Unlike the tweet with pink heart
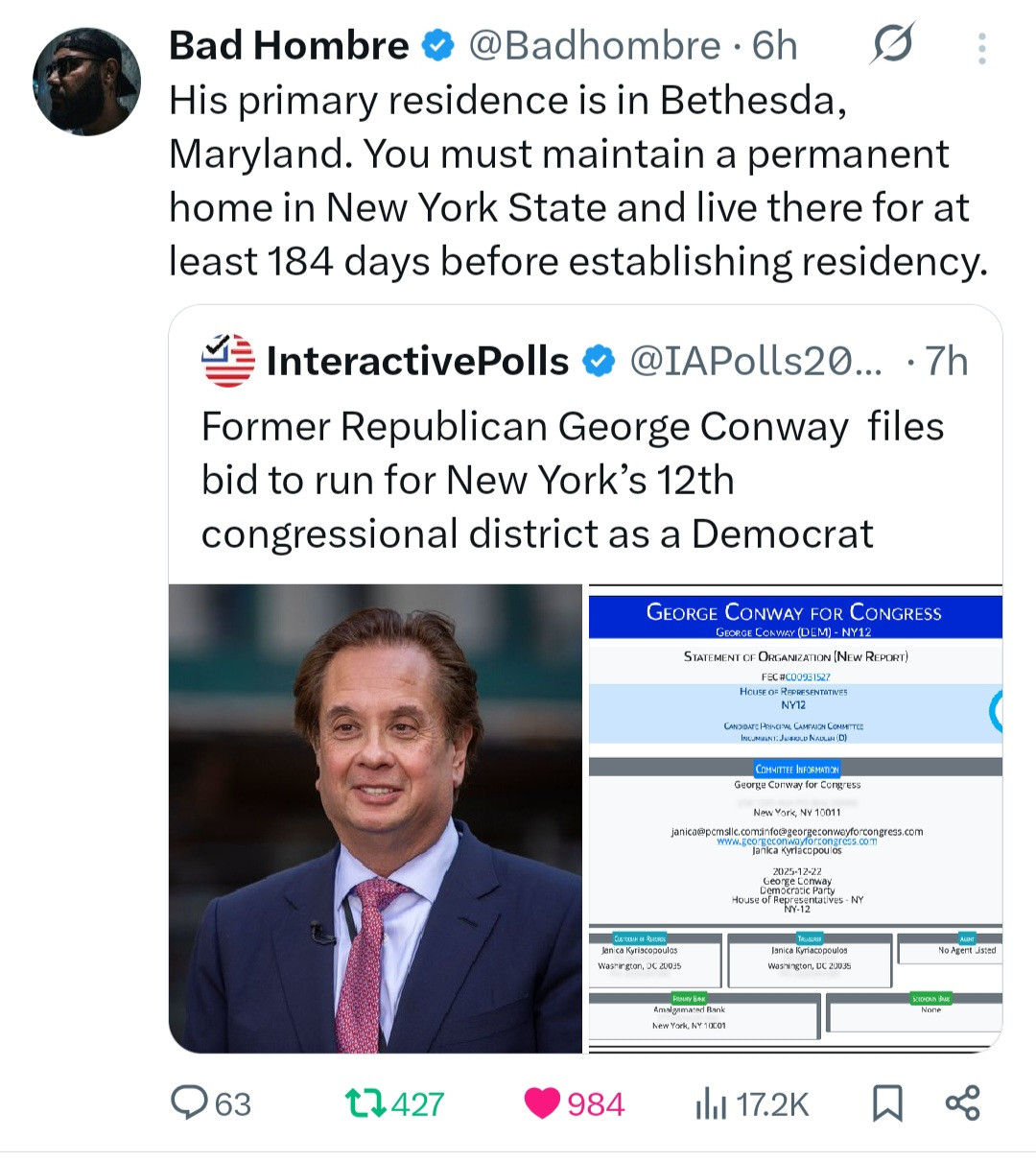Viewport: 1036px width, 1162px height. [x=543, y=1103]
